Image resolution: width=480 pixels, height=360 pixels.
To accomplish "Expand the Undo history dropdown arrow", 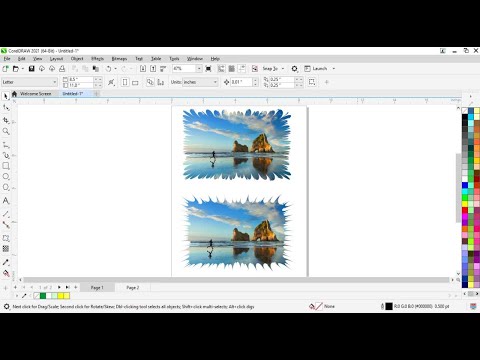I will (x=116, y=69).
